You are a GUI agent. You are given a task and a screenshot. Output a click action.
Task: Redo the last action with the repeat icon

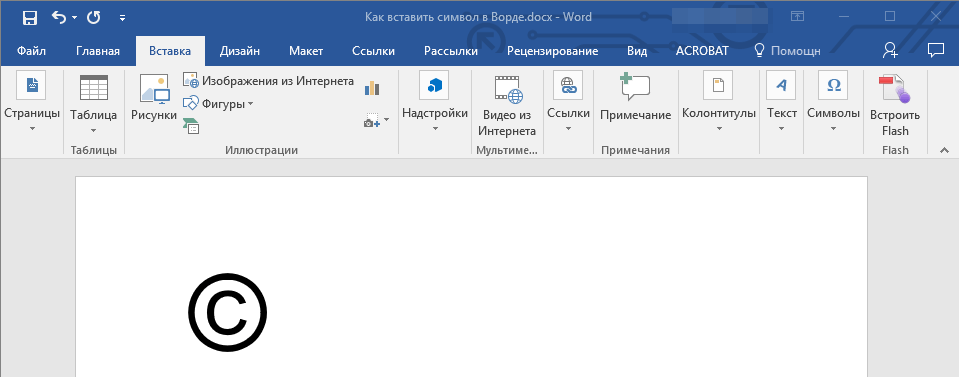click(94, 18)
